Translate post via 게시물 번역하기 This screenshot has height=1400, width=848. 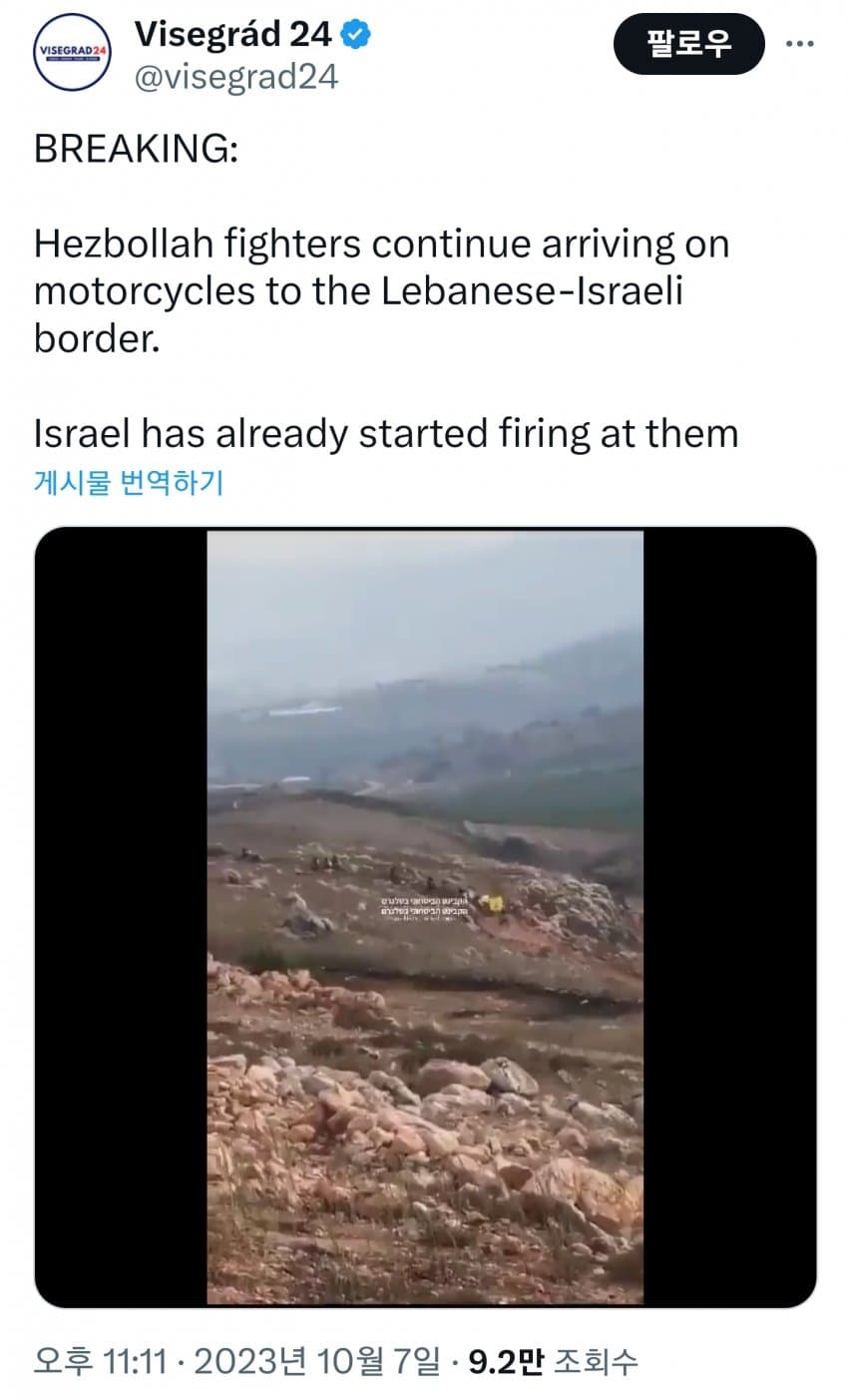[x=129, y=483]
